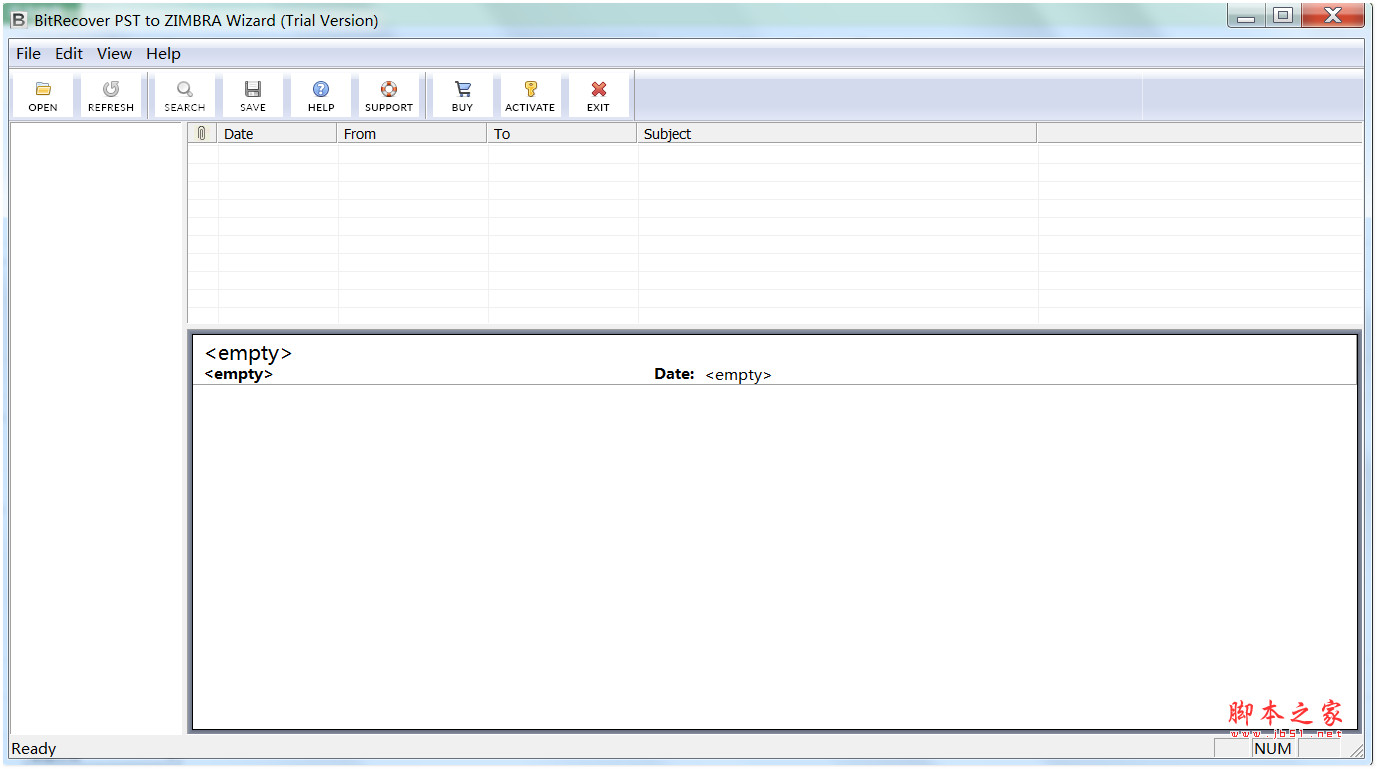This screenshot has height=769, width=1377.
Task: Expand the View menu
Action: [x=114, y=54]
